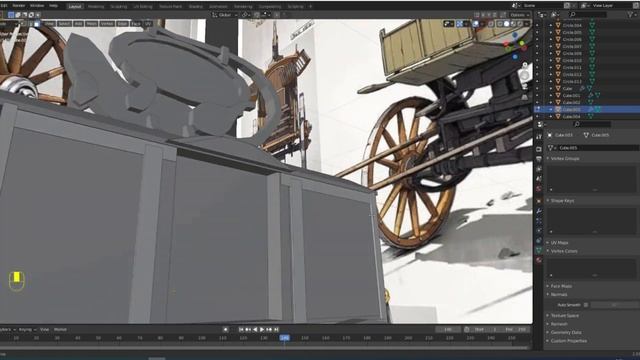Click the current frame marker on timeline

point(284,338)
